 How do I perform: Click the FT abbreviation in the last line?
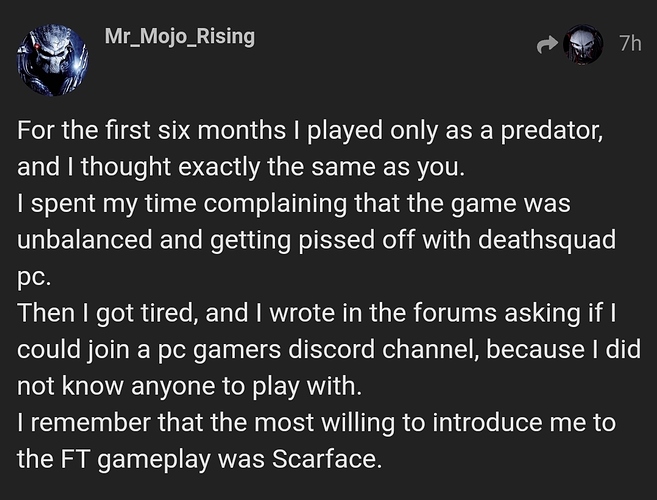[x=75, y=459]
